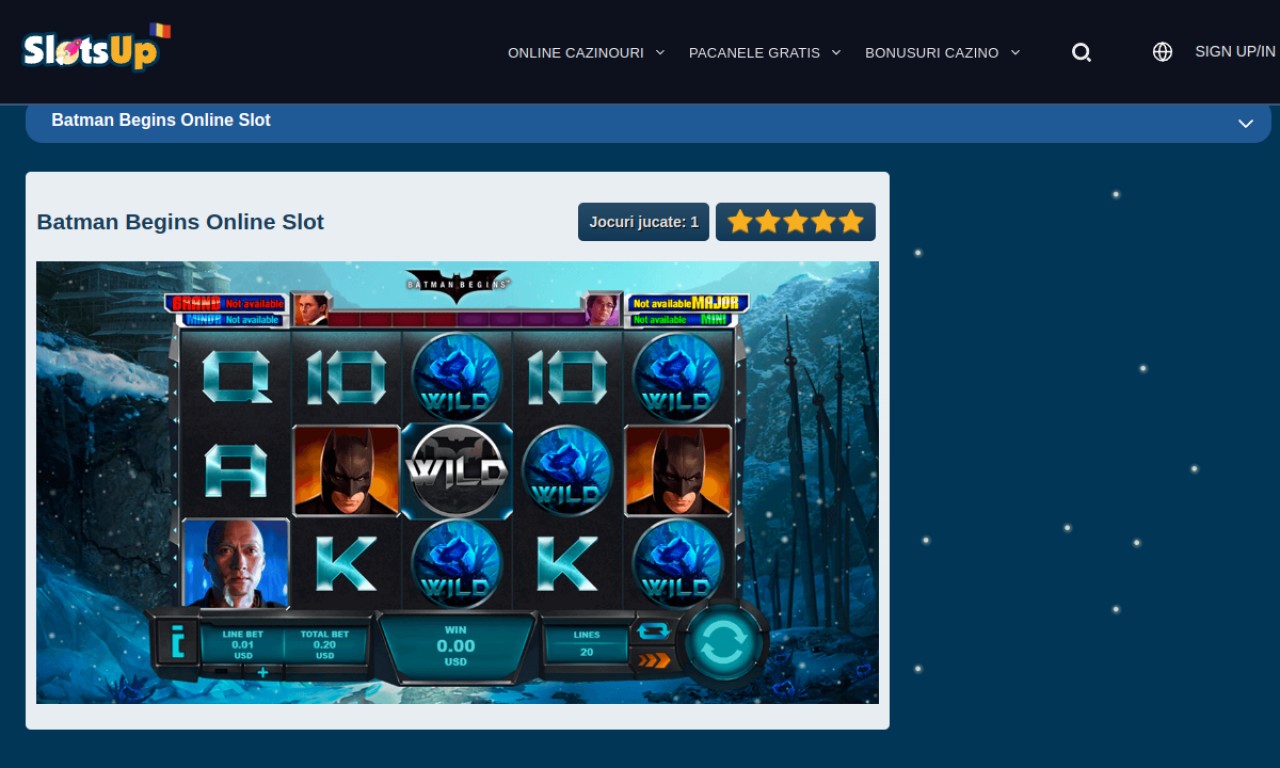Click the Batman mask symbol on the second reel
The image size is (1280, 768).
tap(347, 470)
